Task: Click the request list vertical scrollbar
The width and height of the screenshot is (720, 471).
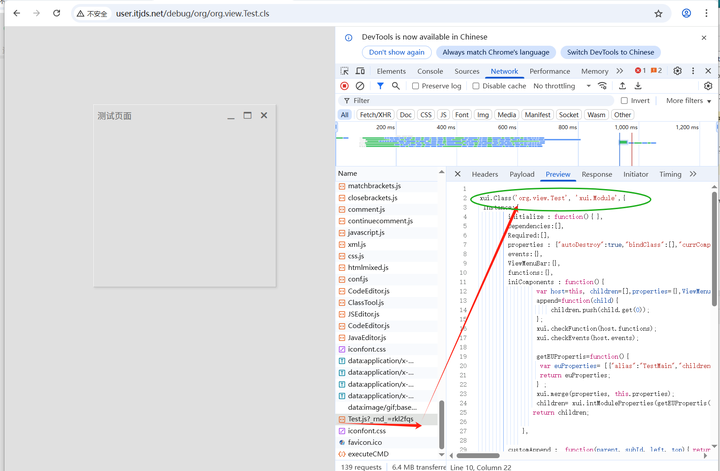Action: tap(442, 425)
